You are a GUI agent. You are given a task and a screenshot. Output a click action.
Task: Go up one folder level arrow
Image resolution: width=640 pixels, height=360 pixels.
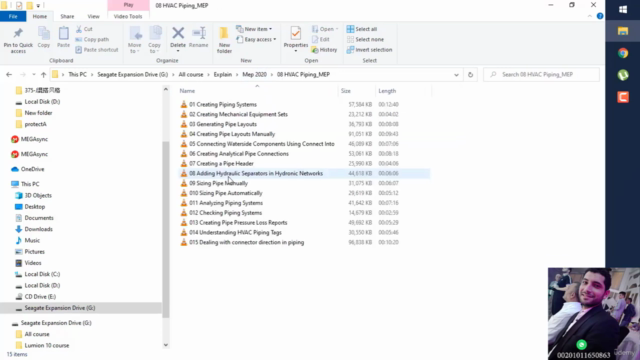(44, 75)
